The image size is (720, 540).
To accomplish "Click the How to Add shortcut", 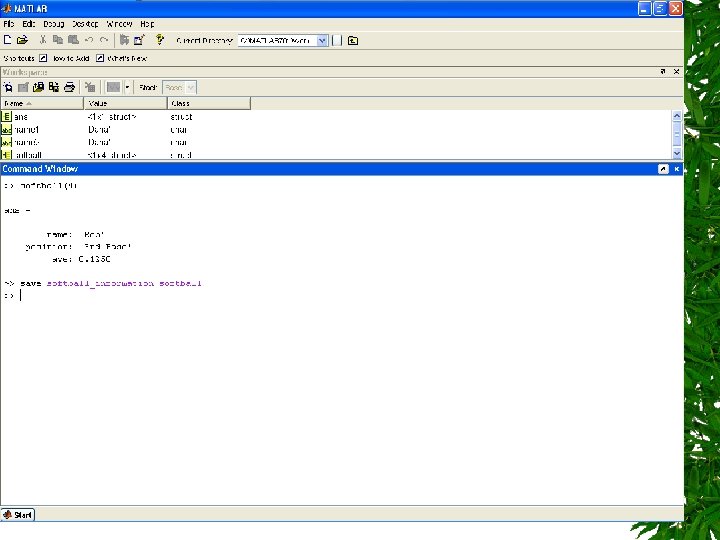I will [x=69, y=58].
